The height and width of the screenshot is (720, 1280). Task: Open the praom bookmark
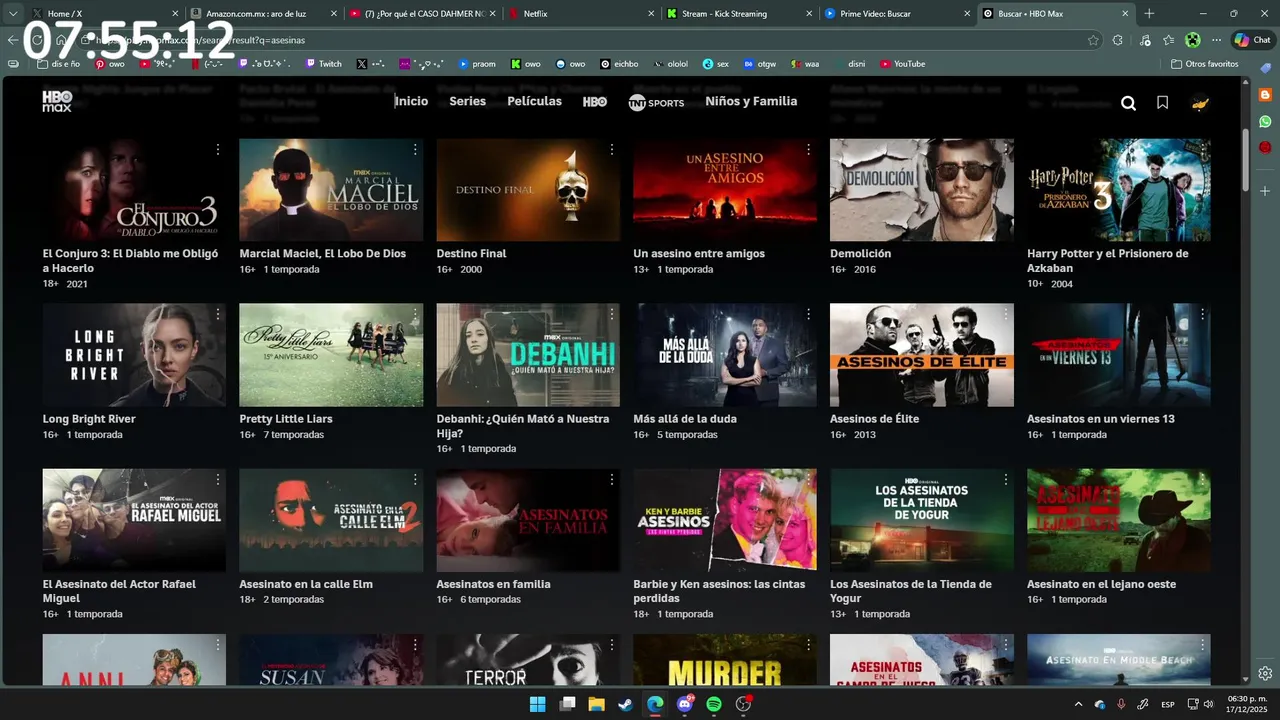pos(476,64)
